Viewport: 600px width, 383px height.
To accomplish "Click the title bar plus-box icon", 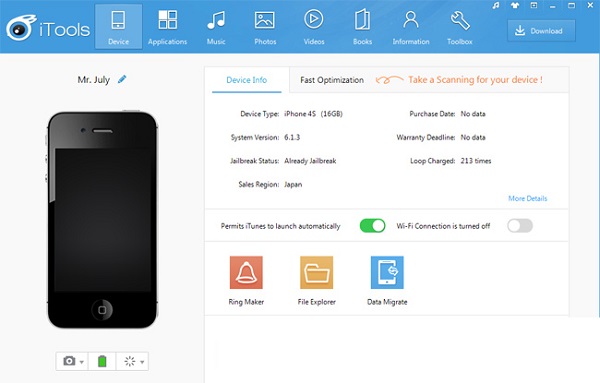I will 533,5.
